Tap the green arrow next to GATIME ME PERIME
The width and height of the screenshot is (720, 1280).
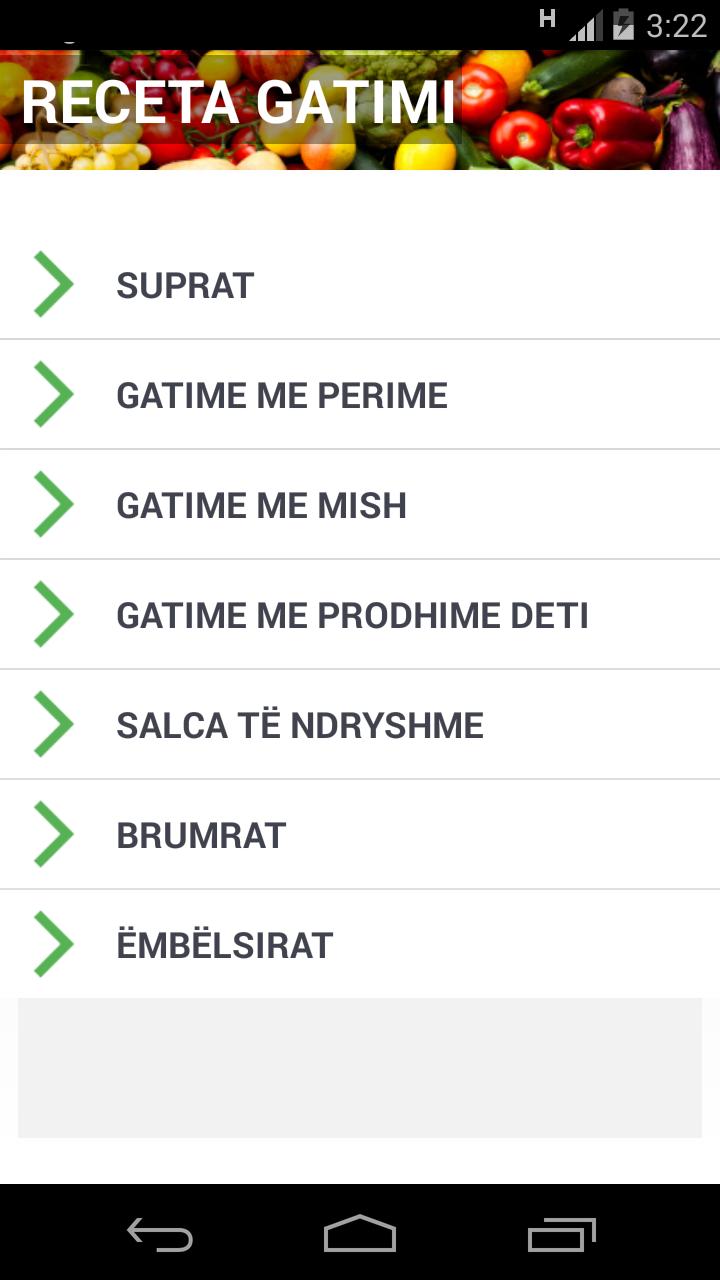pos(54,395)
